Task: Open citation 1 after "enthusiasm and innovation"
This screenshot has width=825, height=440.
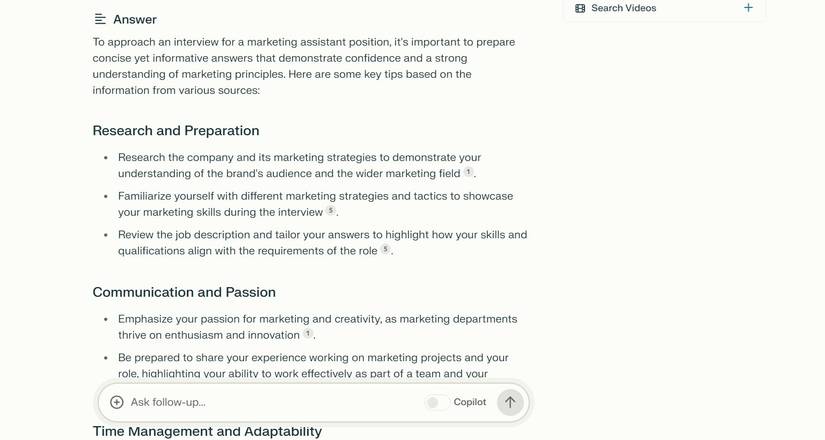Action: (308, 334)
